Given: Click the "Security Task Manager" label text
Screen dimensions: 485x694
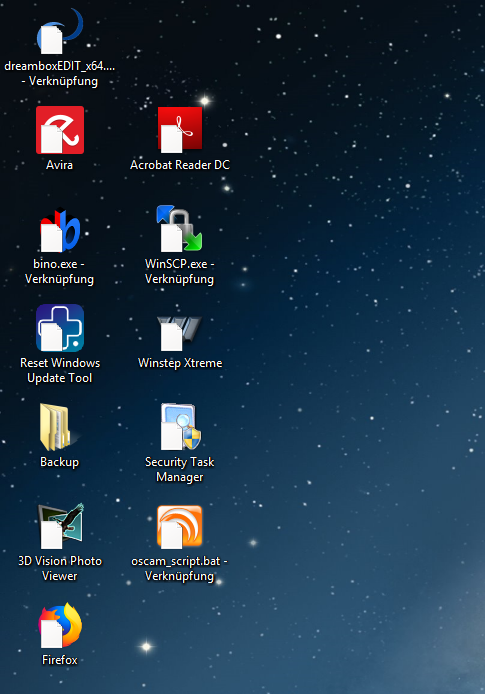Looking at the screenshot, I should [180, 470].
